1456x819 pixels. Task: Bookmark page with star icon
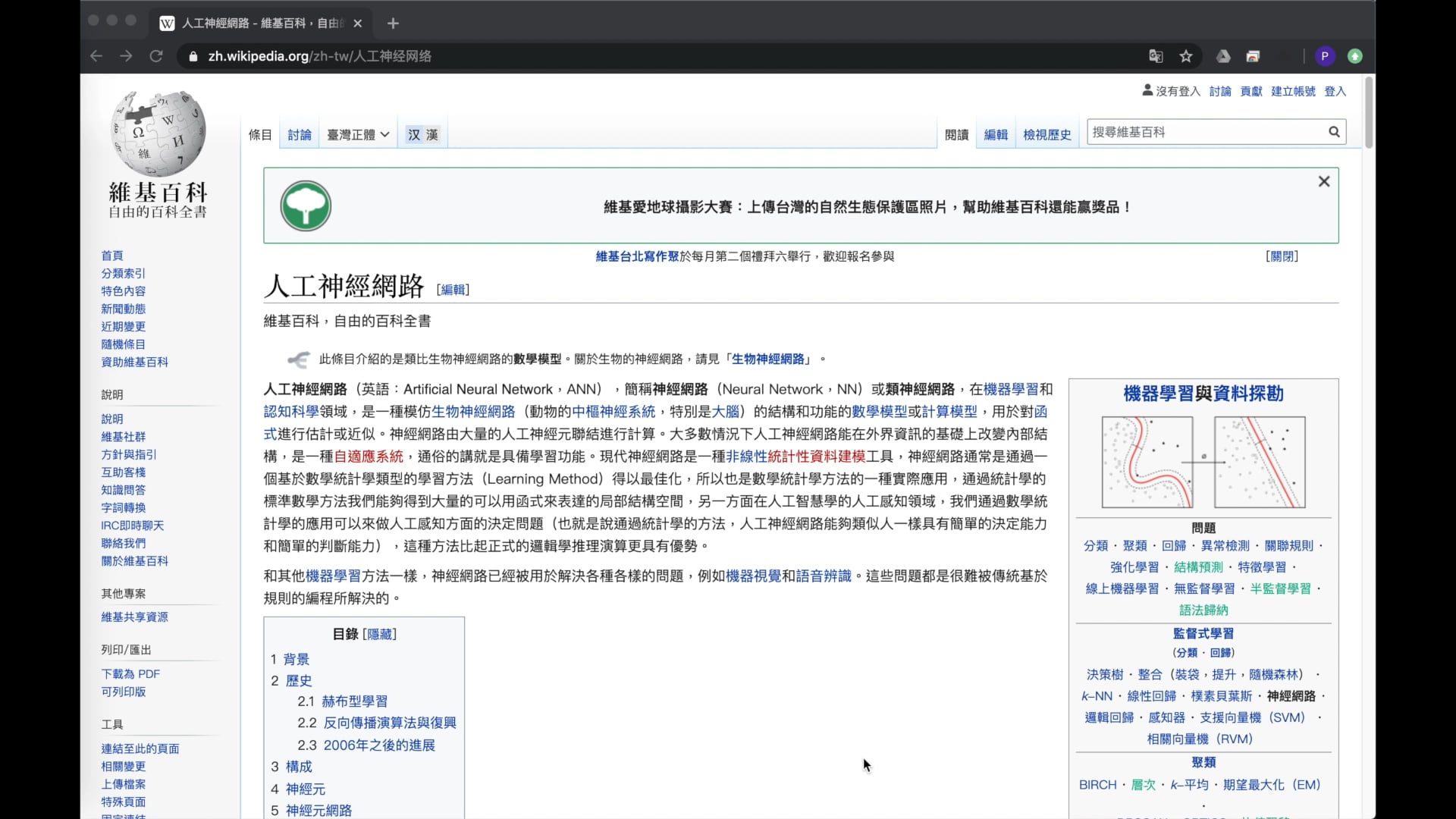tap(1186, 56)
